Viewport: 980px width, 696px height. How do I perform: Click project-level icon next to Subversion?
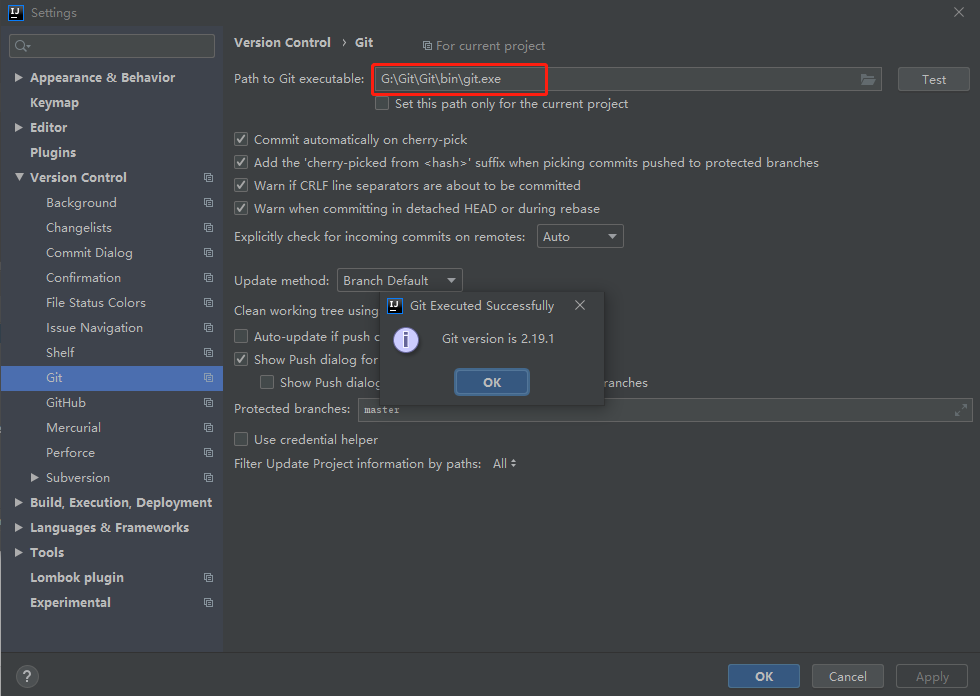(x=209, y=477)
